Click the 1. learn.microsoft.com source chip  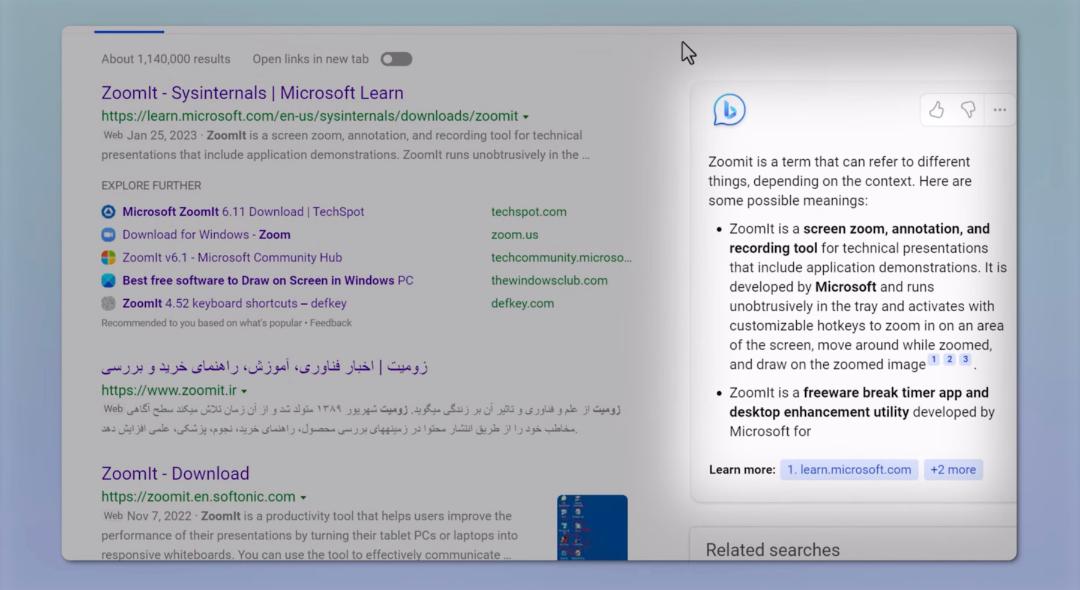coord(849,470)
